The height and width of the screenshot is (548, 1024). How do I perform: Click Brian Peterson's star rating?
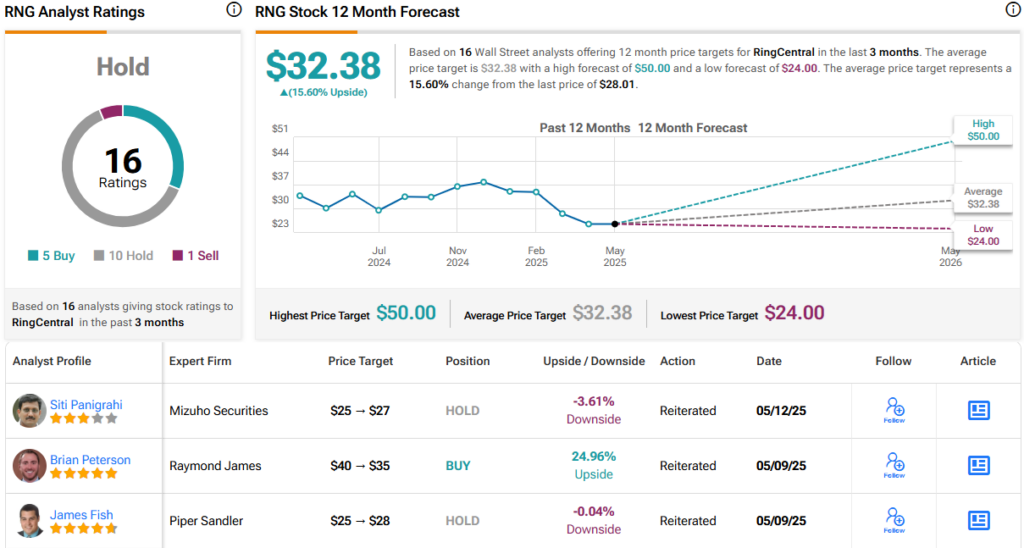pos(84,474)
